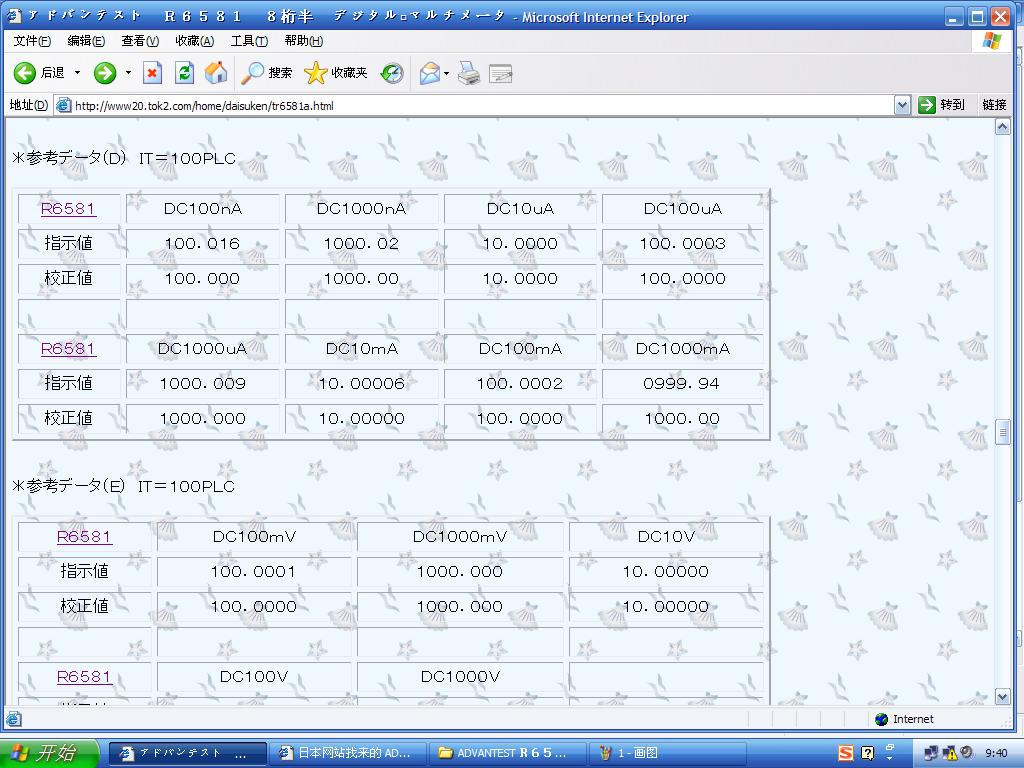Viewport: 1024px width, 768px height.
Task: Go to the Home page icon
Action: 216,73
